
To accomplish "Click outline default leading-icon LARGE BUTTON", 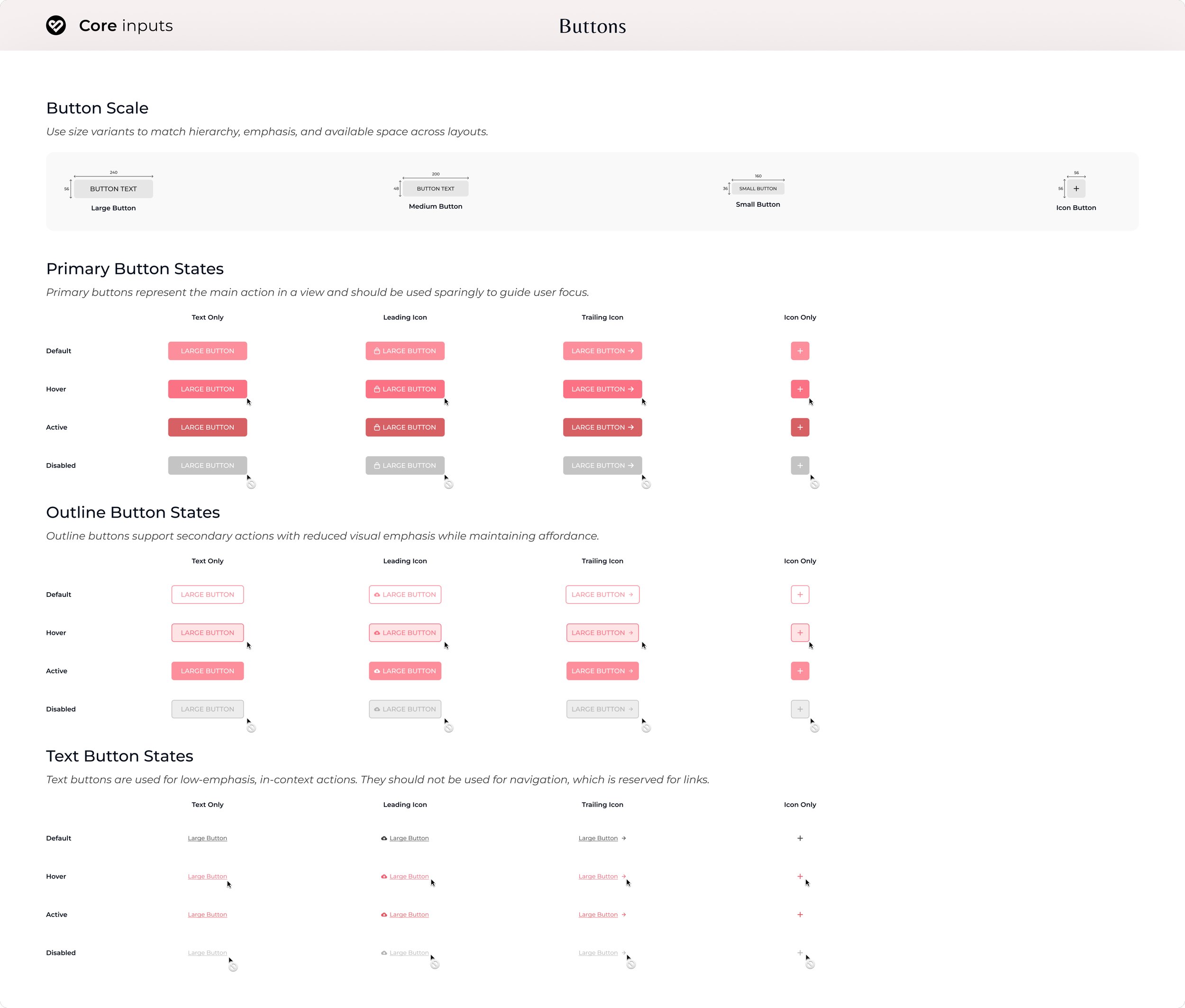I will click(x=405, y=594).
